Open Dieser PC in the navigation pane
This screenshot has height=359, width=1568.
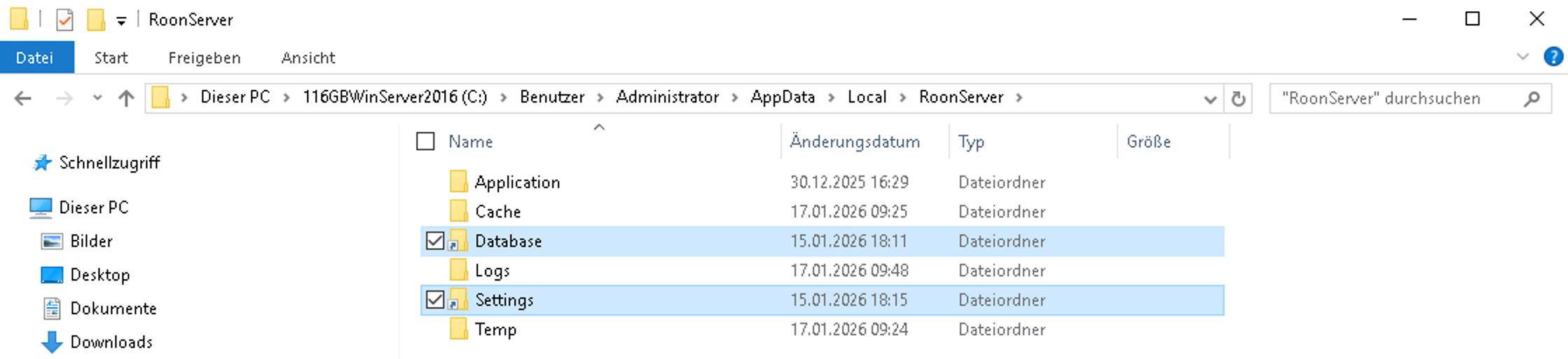click(94, 208)
